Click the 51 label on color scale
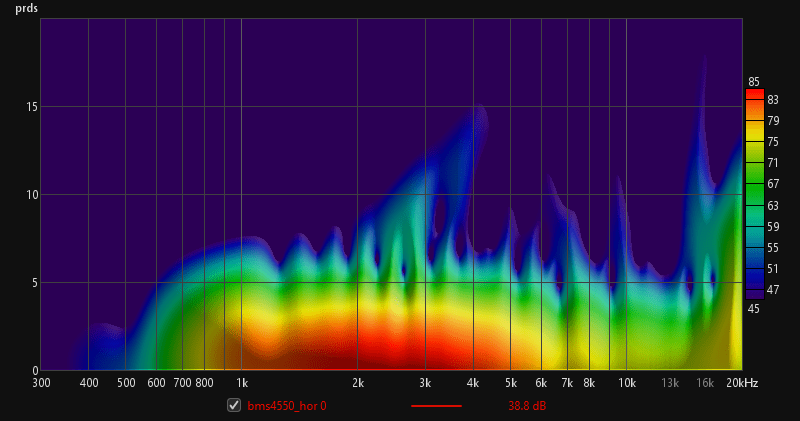This screenshot has height=421, width=800. click(x=773, y=268)
